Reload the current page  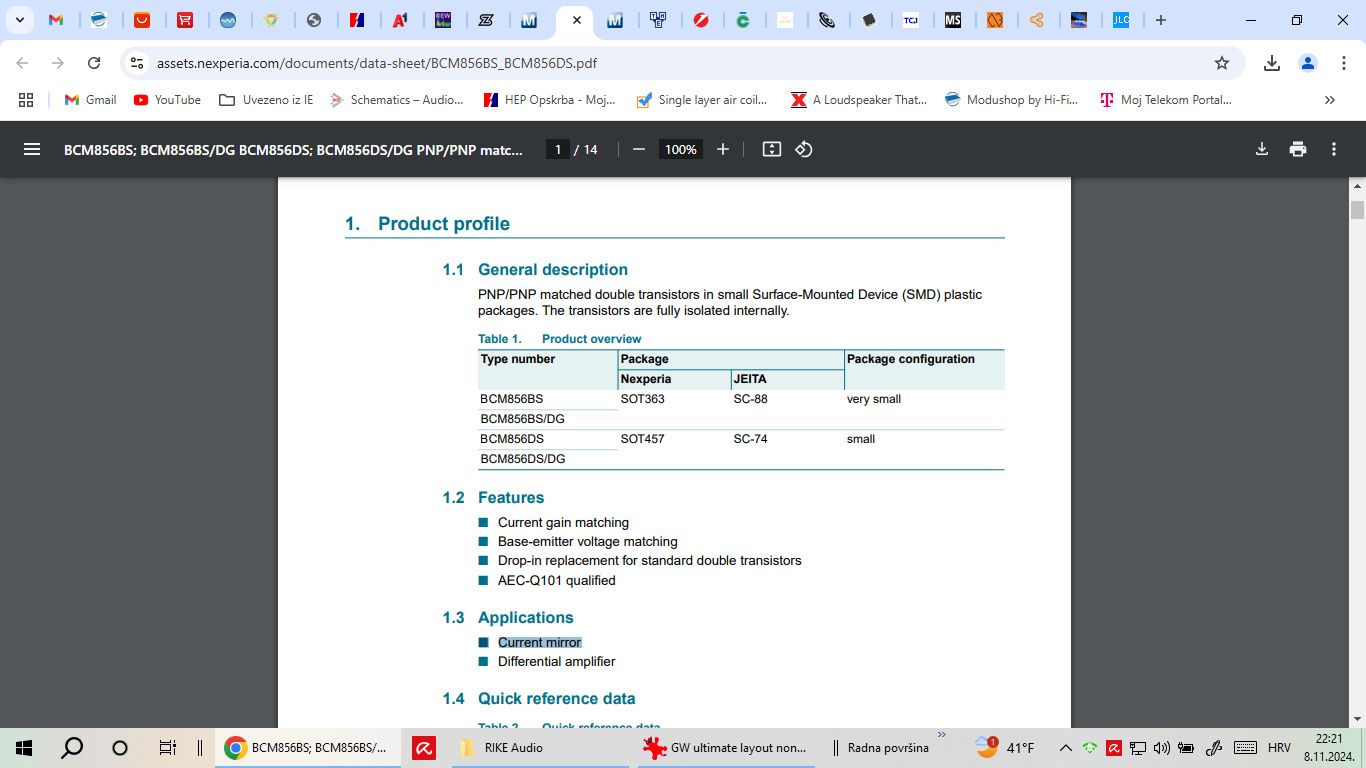pos(94,63)
